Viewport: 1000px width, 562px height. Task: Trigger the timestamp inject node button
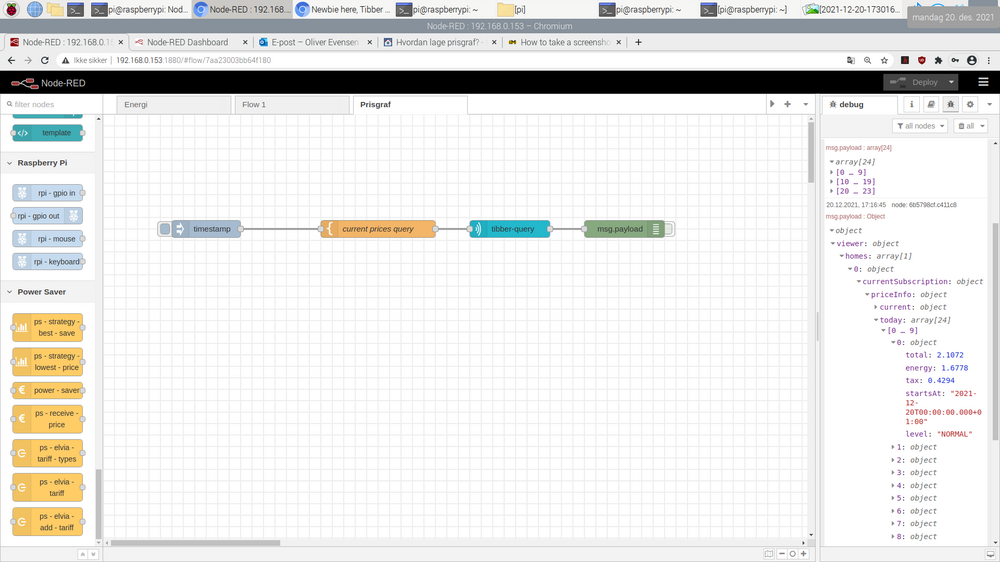click(x=165, y=229)
